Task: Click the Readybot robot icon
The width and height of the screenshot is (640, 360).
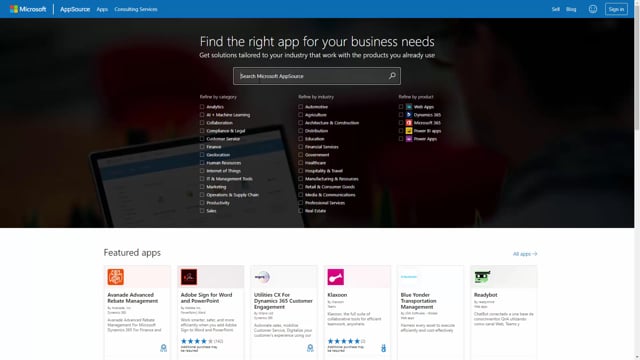Action: (x=482, y=277)
